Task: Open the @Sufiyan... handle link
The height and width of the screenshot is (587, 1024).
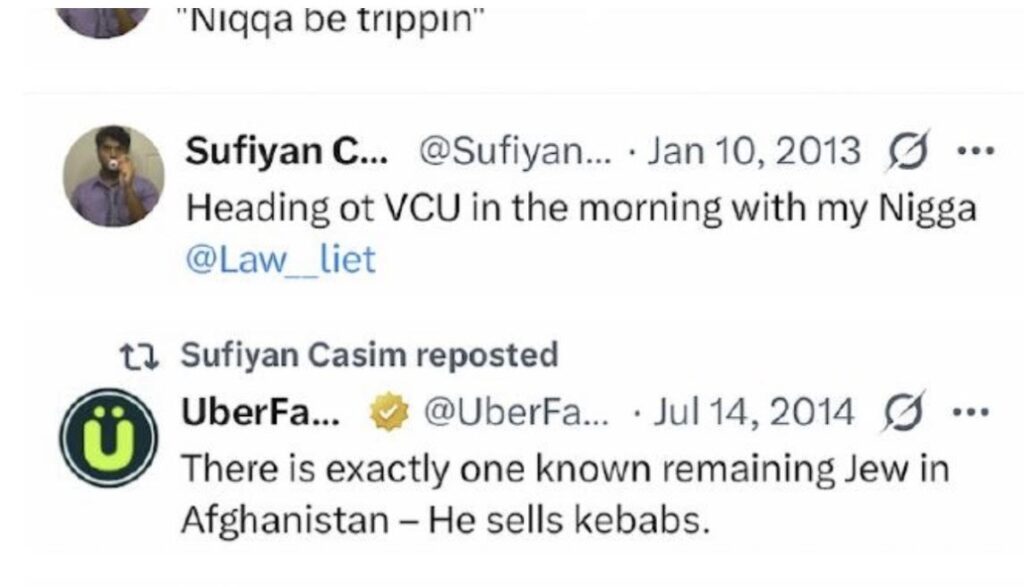Action: click(510, 152)
